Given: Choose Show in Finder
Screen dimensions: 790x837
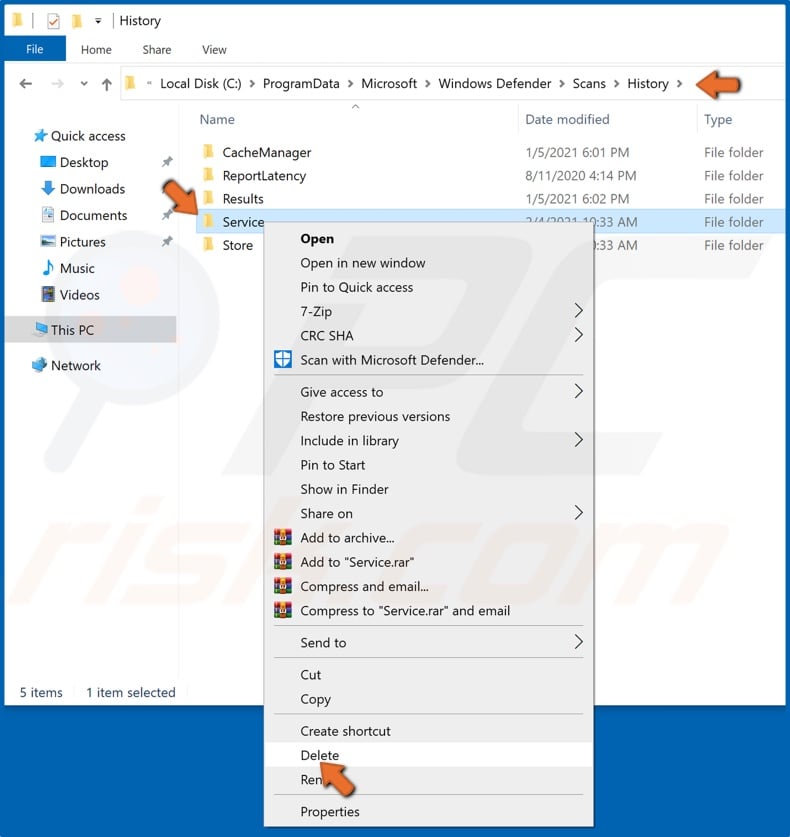Looking at the screenshot, I should 344,489.
